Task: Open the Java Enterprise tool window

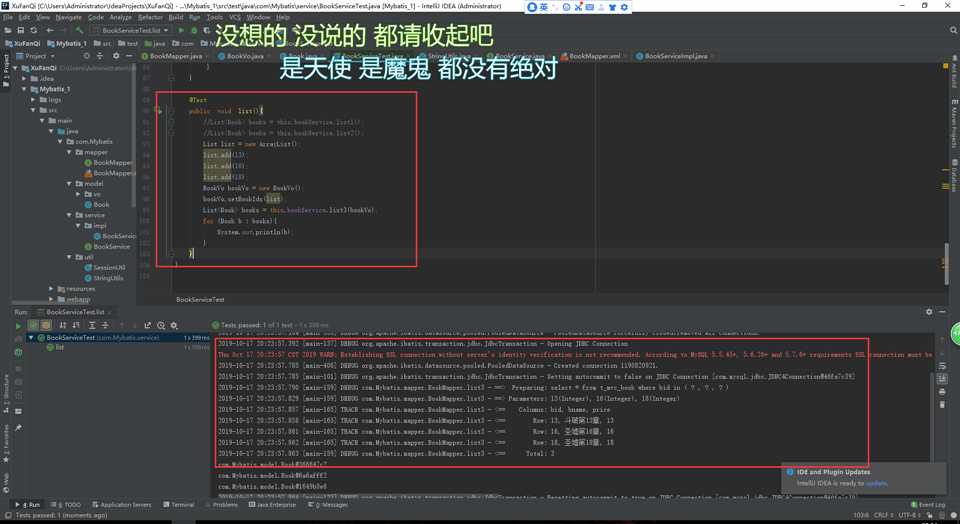Action: [x=272, y=505]
